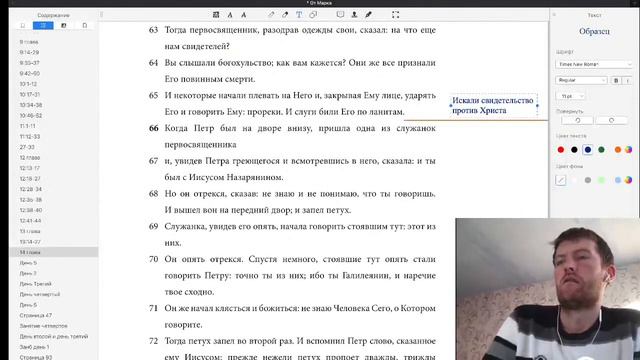Screen dimensions: 640x360
Task: Select the T text annotation tool
Action: (299, 15)
